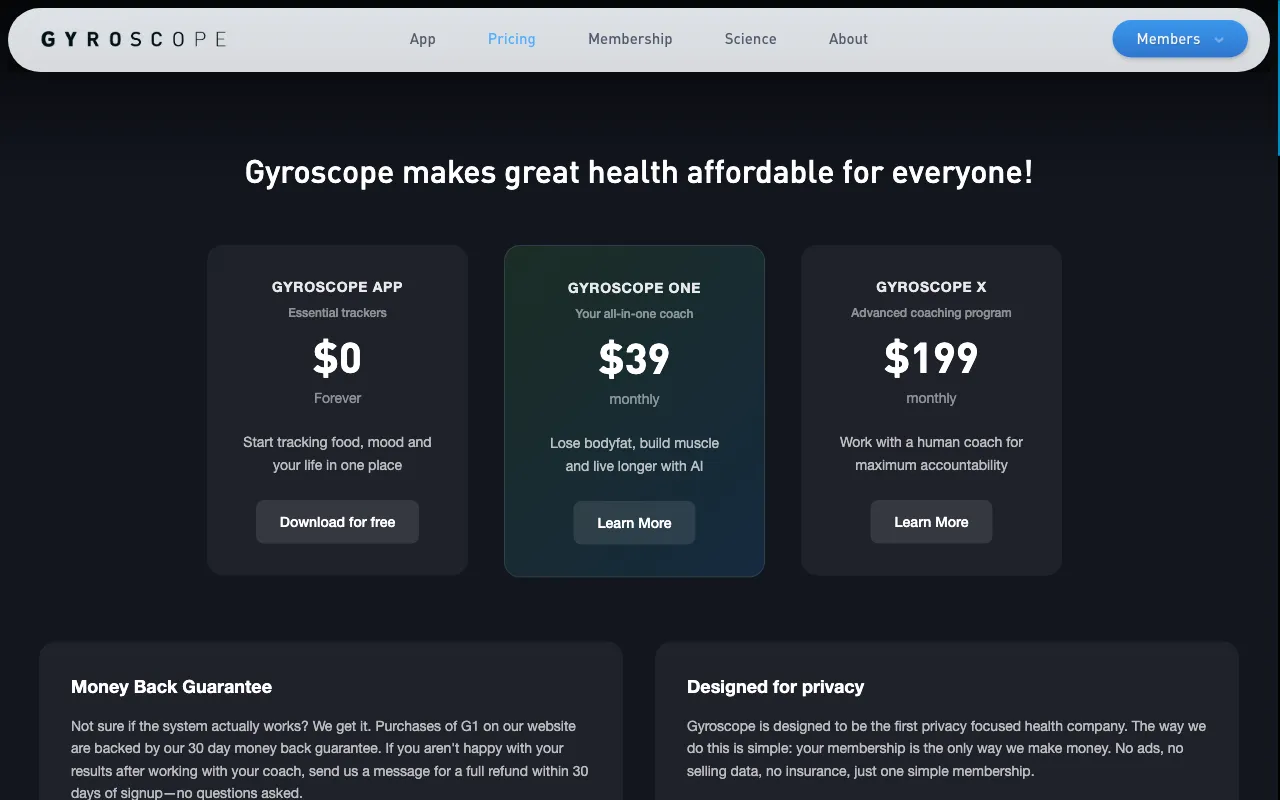Click the $199 price
Screen dimensions: 1280x800
[x=931, y=358]
